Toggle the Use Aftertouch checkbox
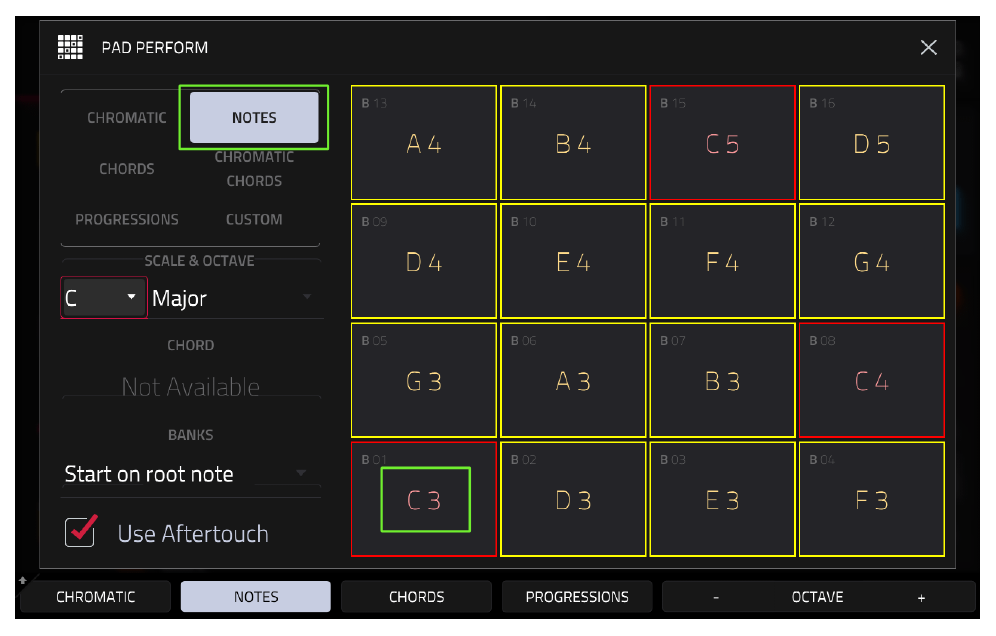 point(81,531)
